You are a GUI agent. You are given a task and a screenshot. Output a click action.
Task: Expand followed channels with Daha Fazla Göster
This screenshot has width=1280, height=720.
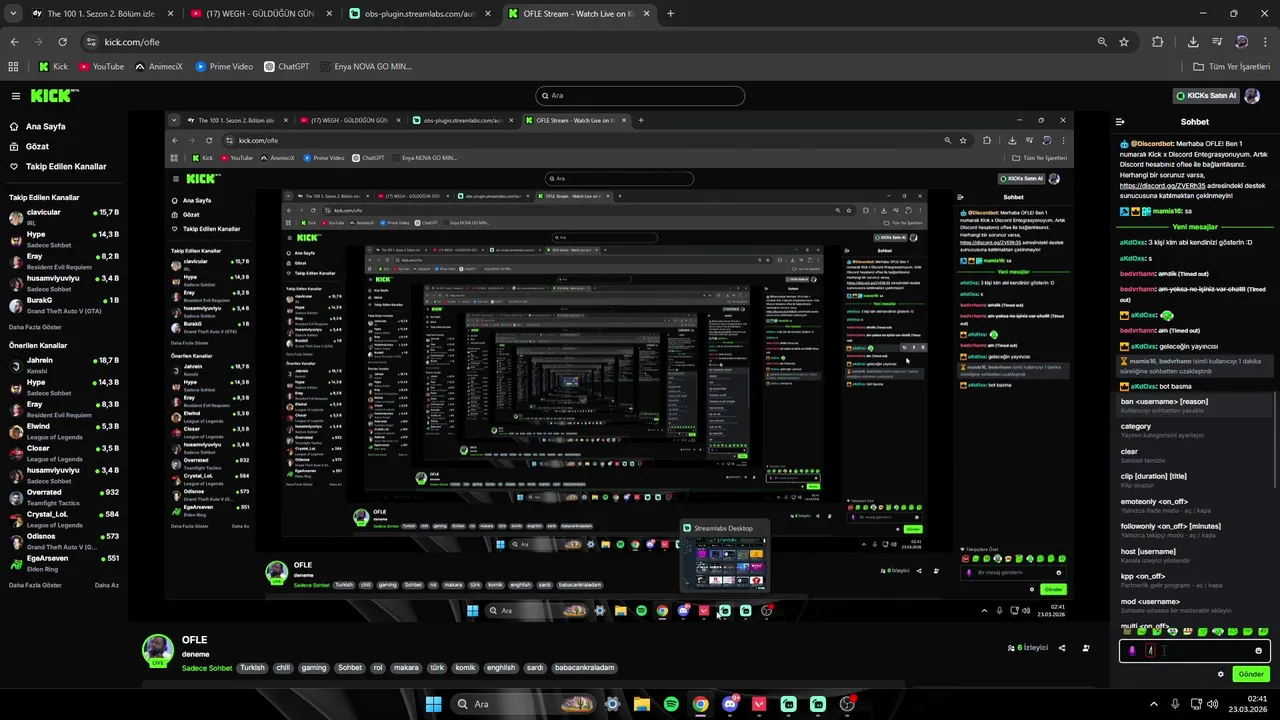click(x=35, y=327)
